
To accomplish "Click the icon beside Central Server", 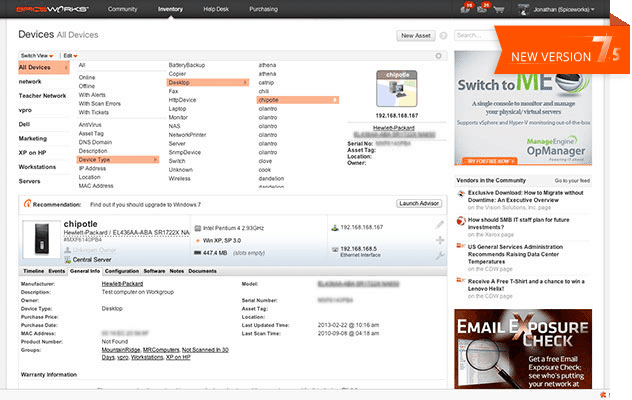I will (x=68, y=260).
